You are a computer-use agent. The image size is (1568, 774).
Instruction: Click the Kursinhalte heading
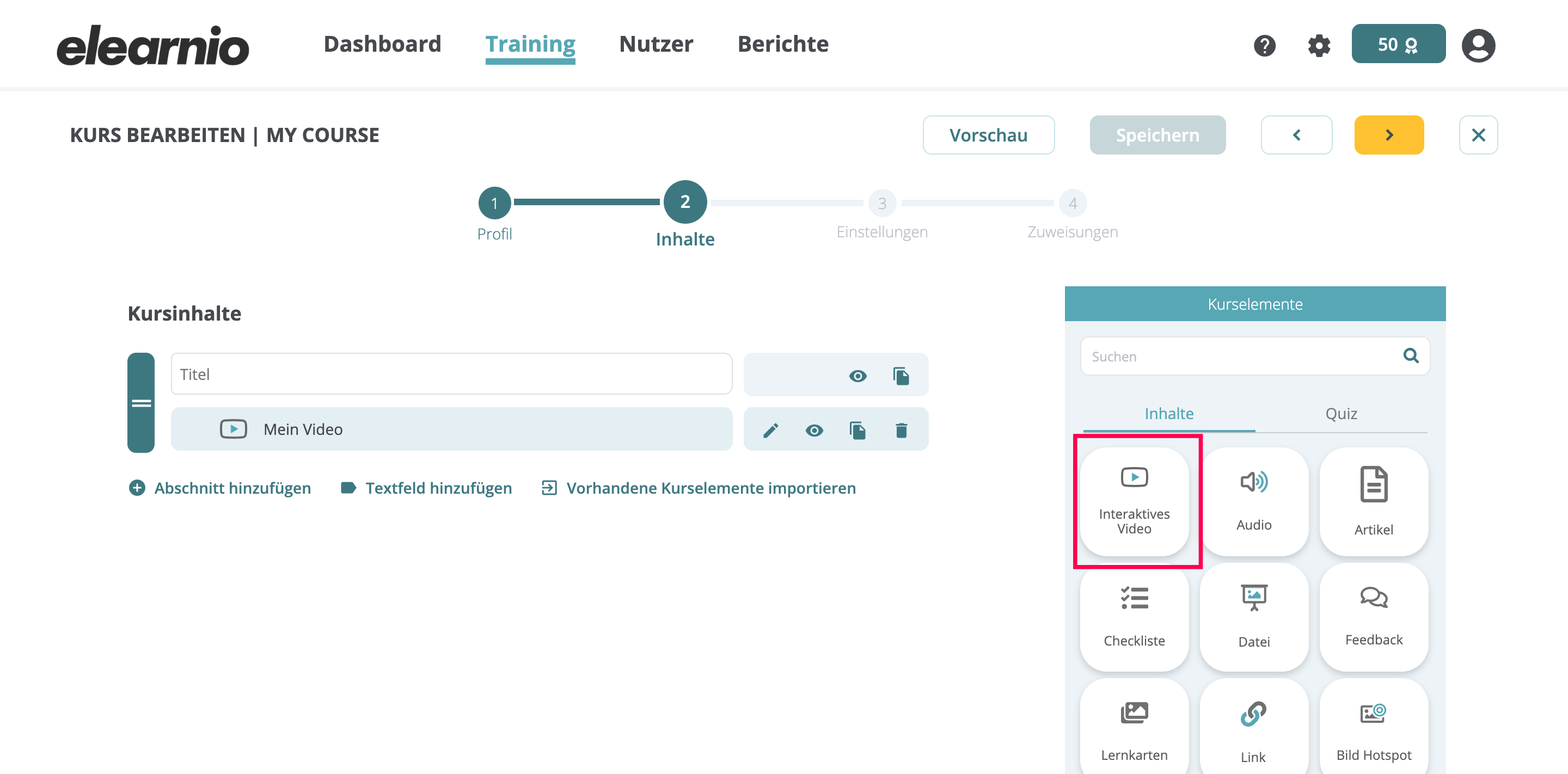point(185,314)
